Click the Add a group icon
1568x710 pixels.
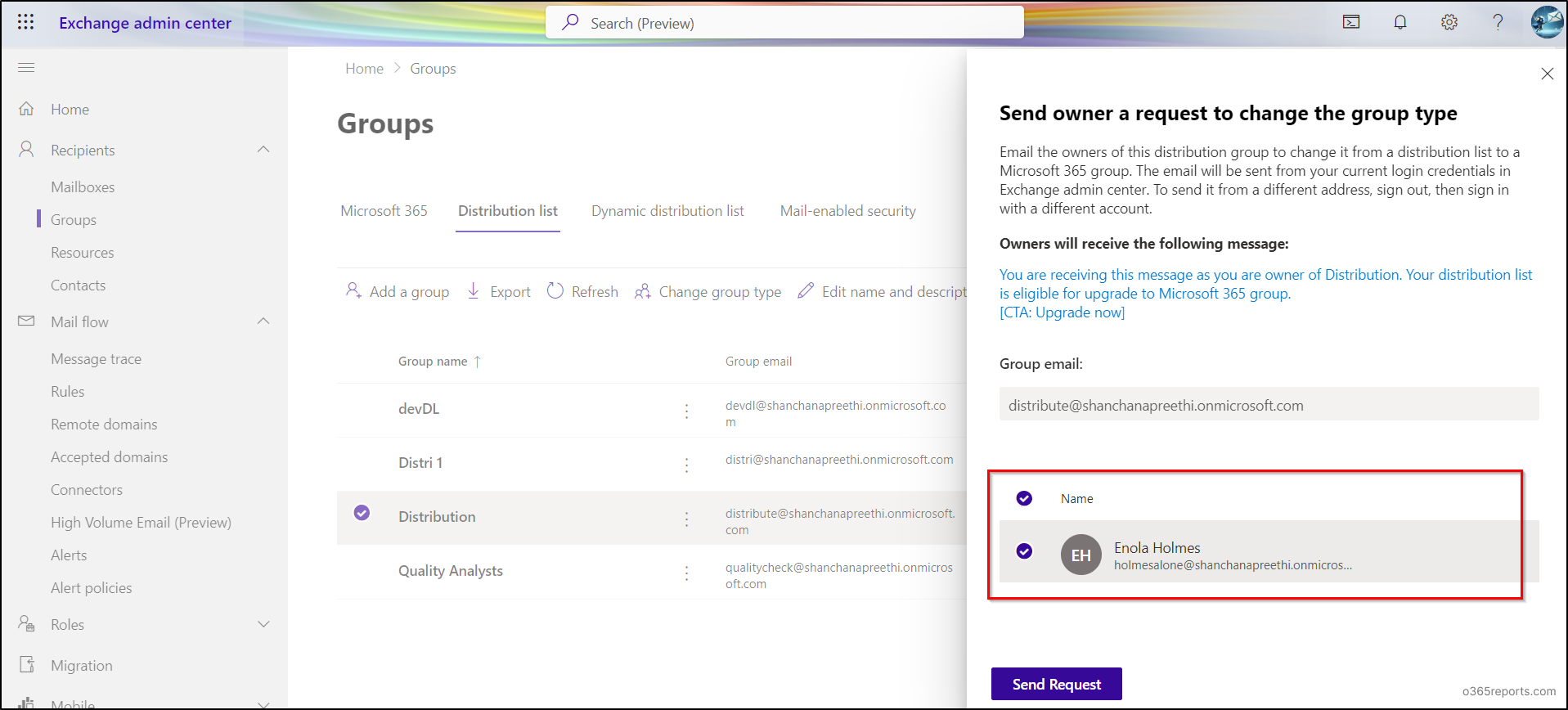tap(353, 290)
